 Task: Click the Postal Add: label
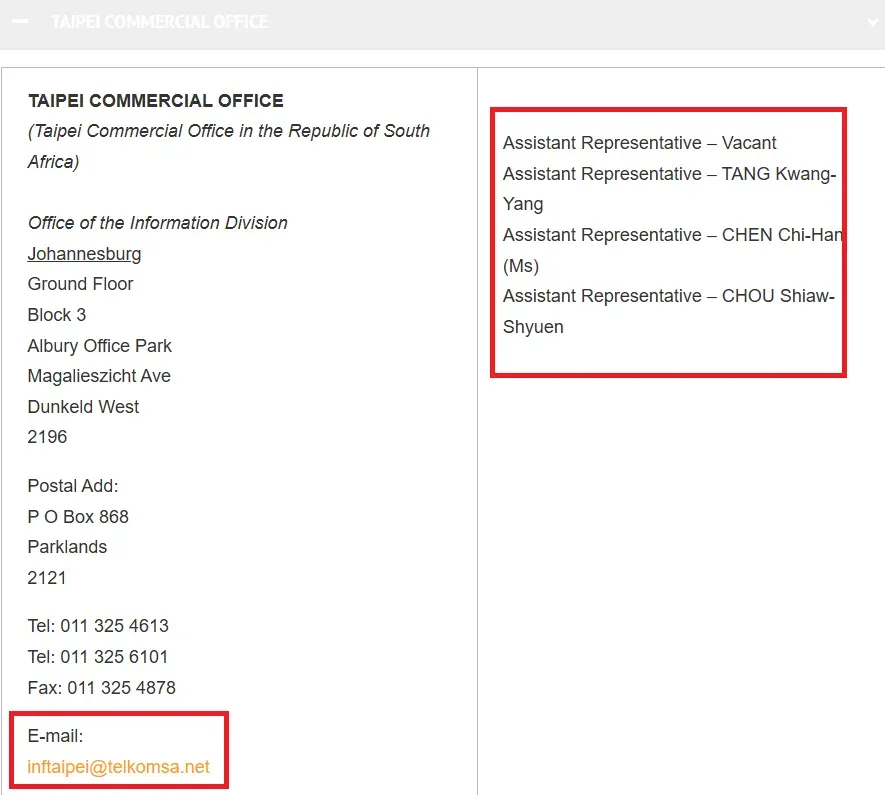(x=73, y=486)
